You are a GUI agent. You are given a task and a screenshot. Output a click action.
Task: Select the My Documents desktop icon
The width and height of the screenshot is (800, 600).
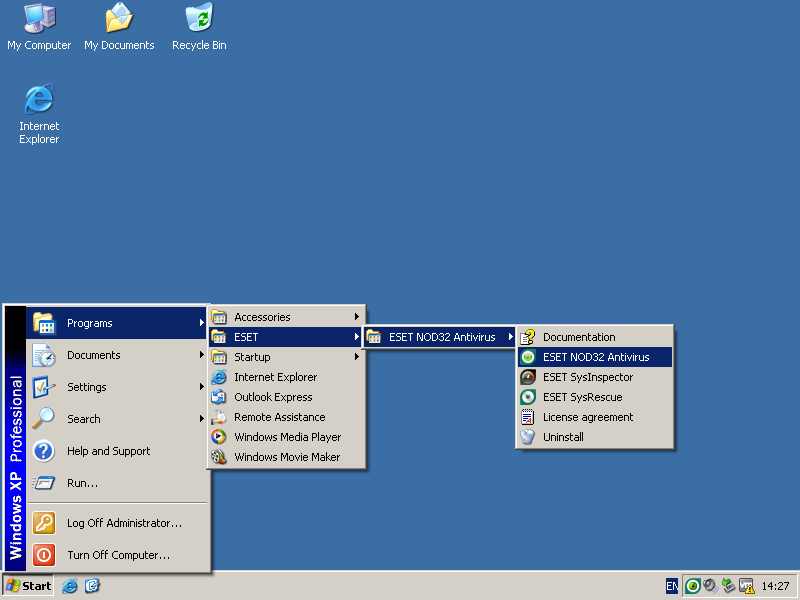[x=119, y=27]
